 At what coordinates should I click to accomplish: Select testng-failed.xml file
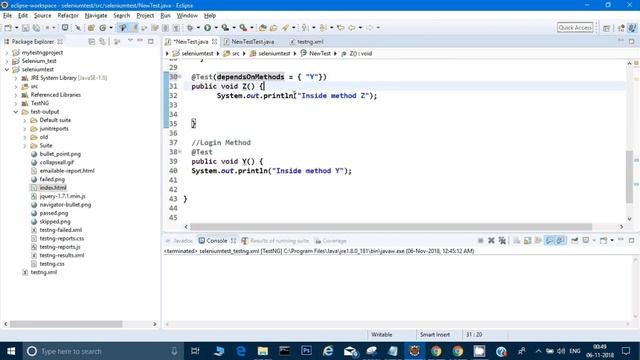[60, 230]
